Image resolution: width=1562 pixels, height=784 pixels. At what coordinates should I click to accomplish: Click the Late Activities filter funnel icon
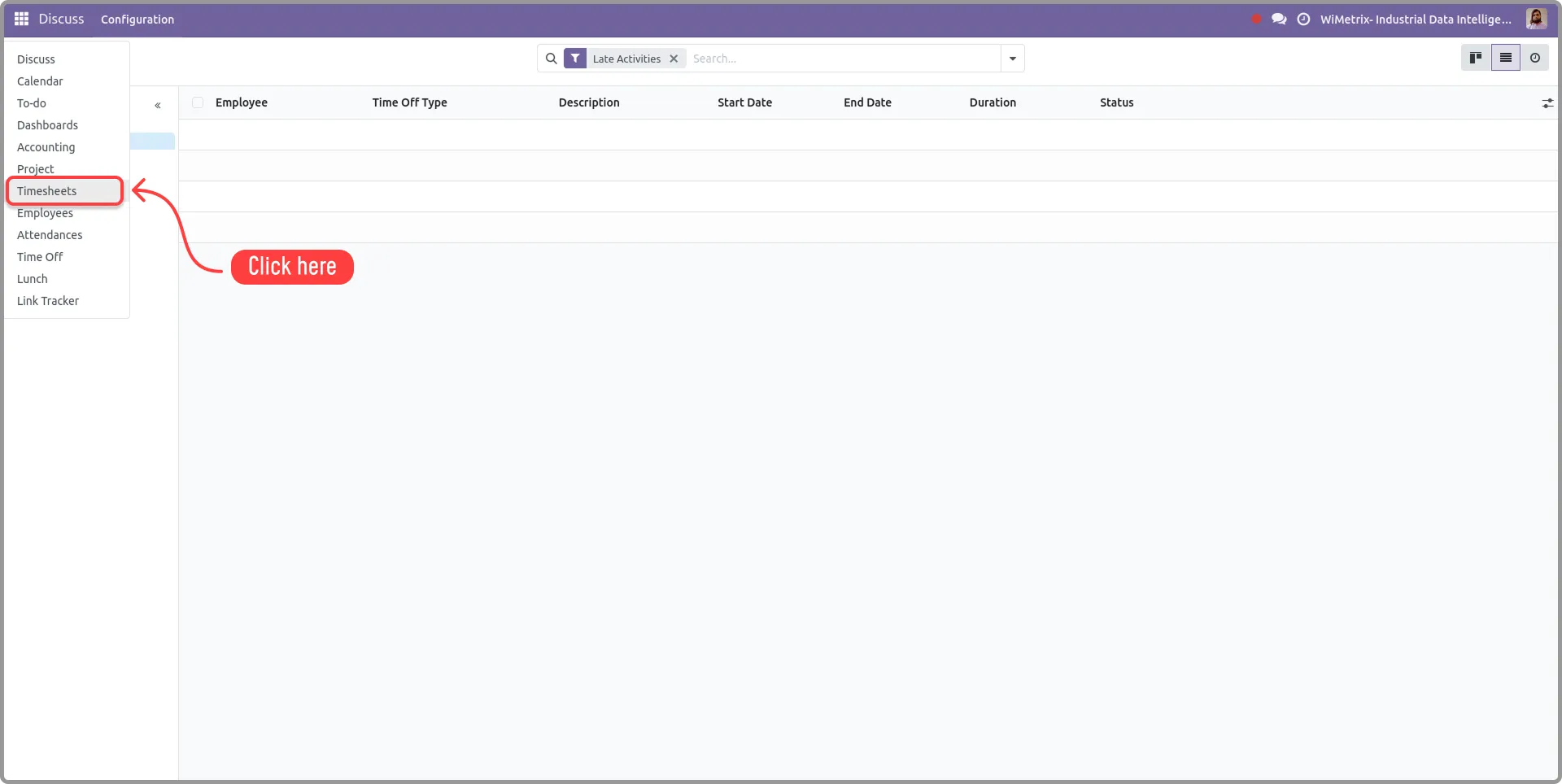pos(575,59)
